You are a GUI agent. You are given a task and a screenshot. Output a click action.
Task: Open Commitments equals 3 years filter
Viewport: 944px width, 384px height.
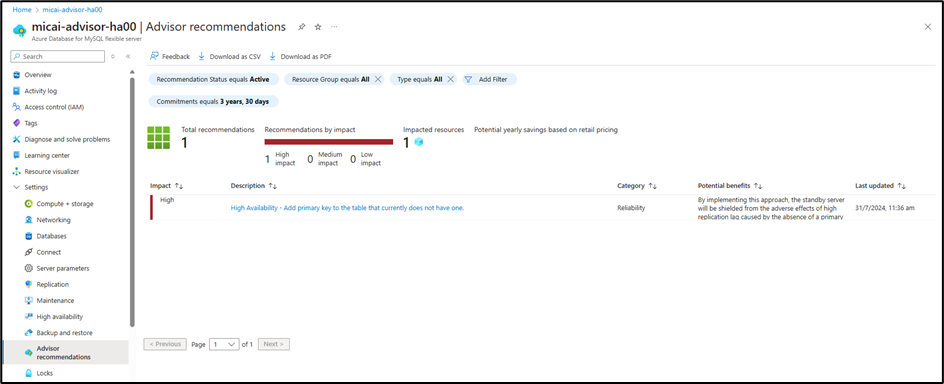[x=213, y=102]
